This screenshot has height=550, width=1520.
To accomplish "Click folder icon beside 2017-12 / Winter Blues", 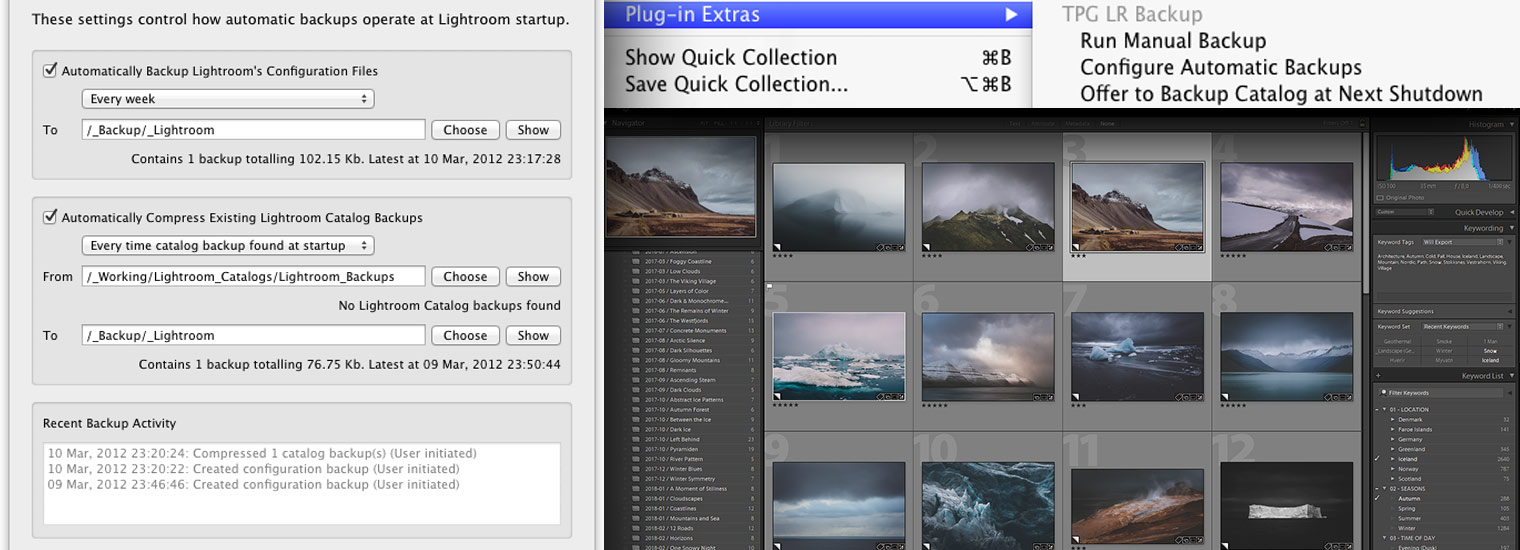I will [634, 469].
